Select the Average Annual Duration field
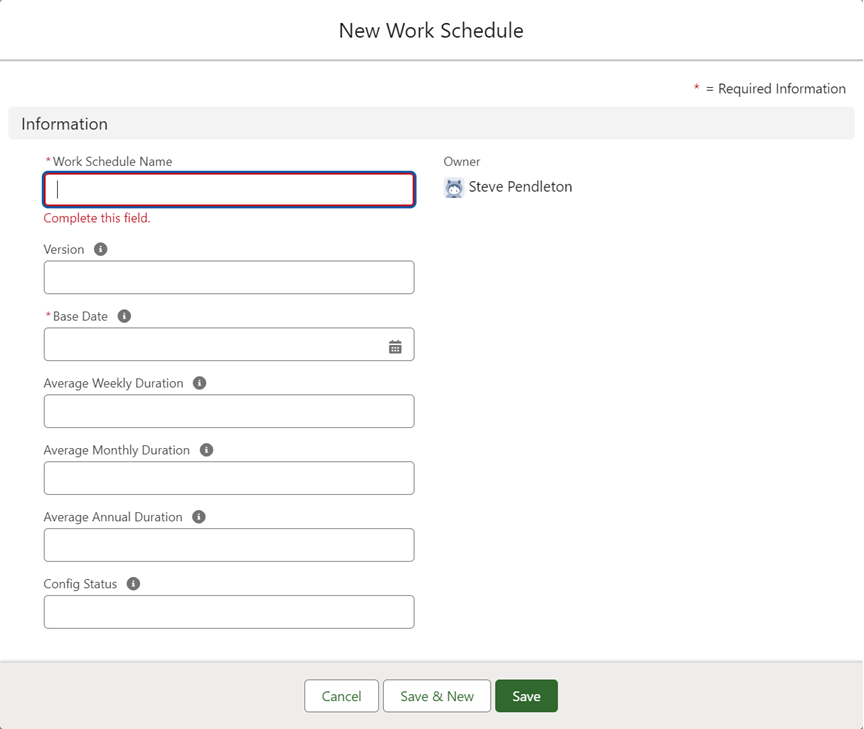The image size is (864, 729). (x=229, y=545)
